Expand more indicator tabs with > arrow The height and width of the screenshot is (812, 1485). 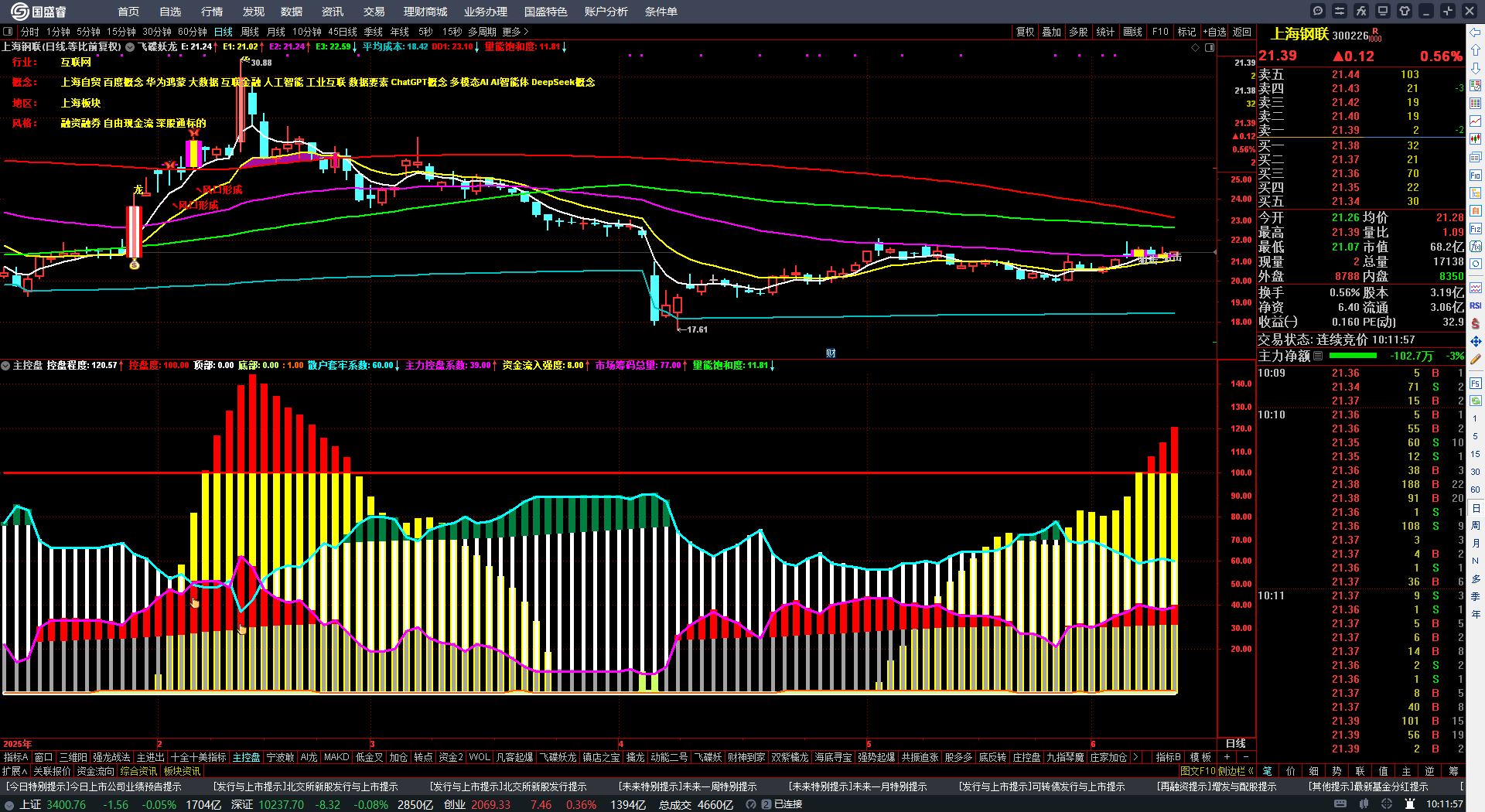tap(1135, 757)
